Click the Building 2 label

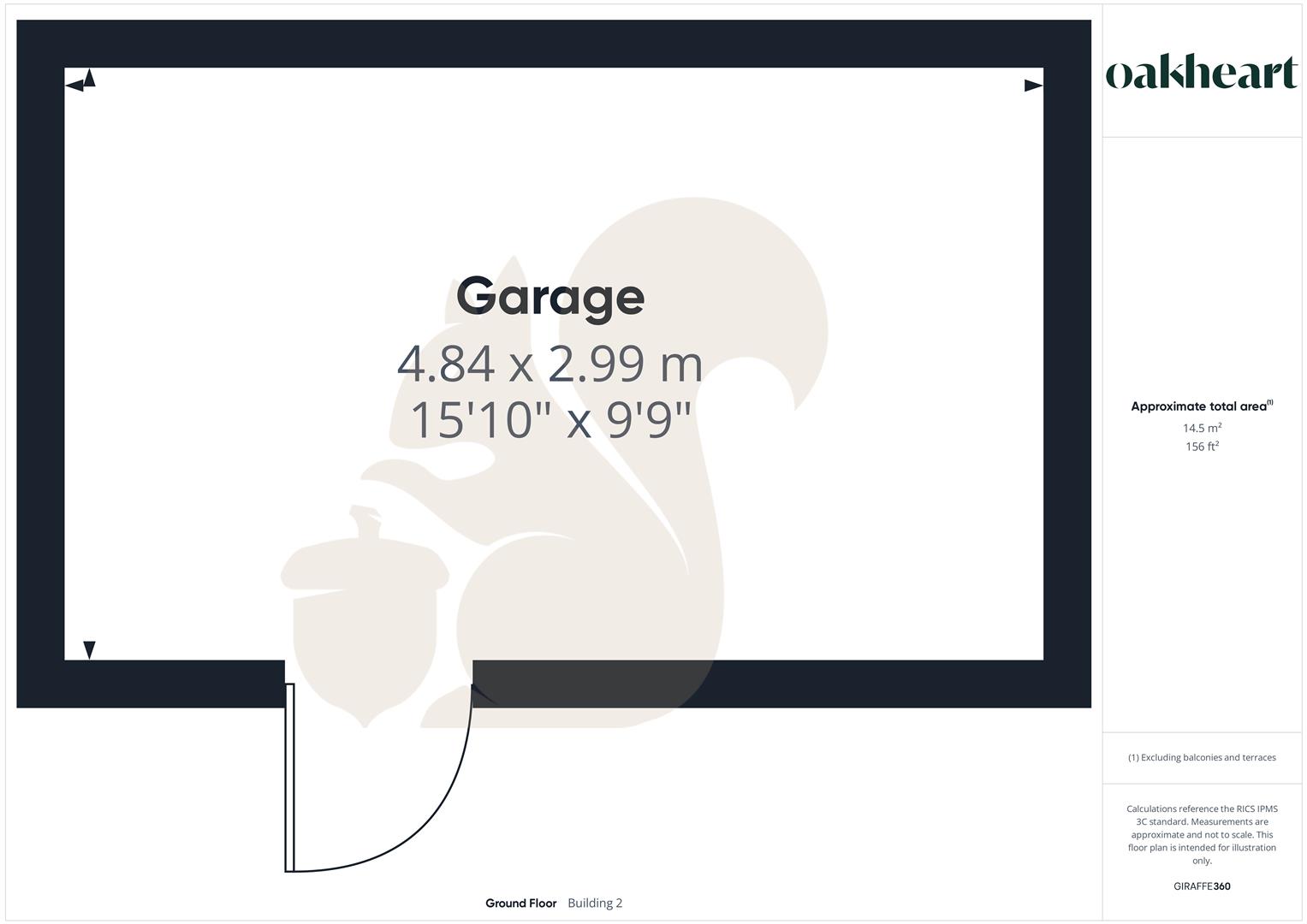click(595, 903)
